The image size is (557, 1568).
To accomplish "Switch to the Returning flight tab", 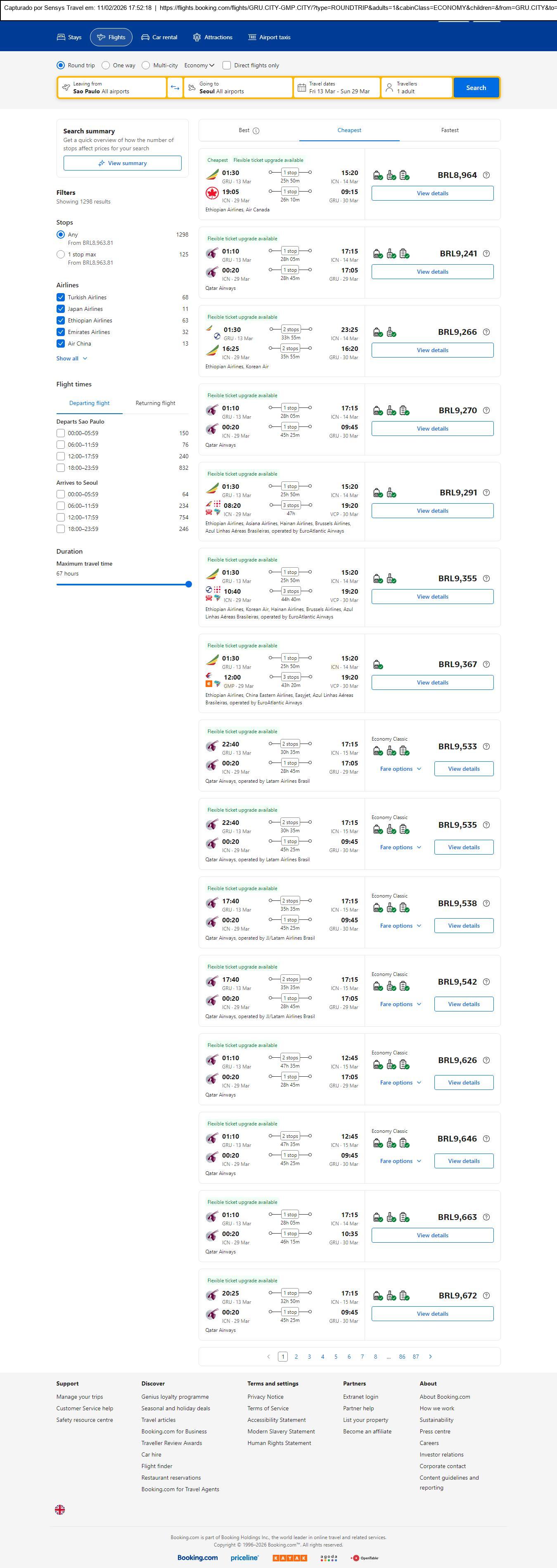I will point(155,403).
